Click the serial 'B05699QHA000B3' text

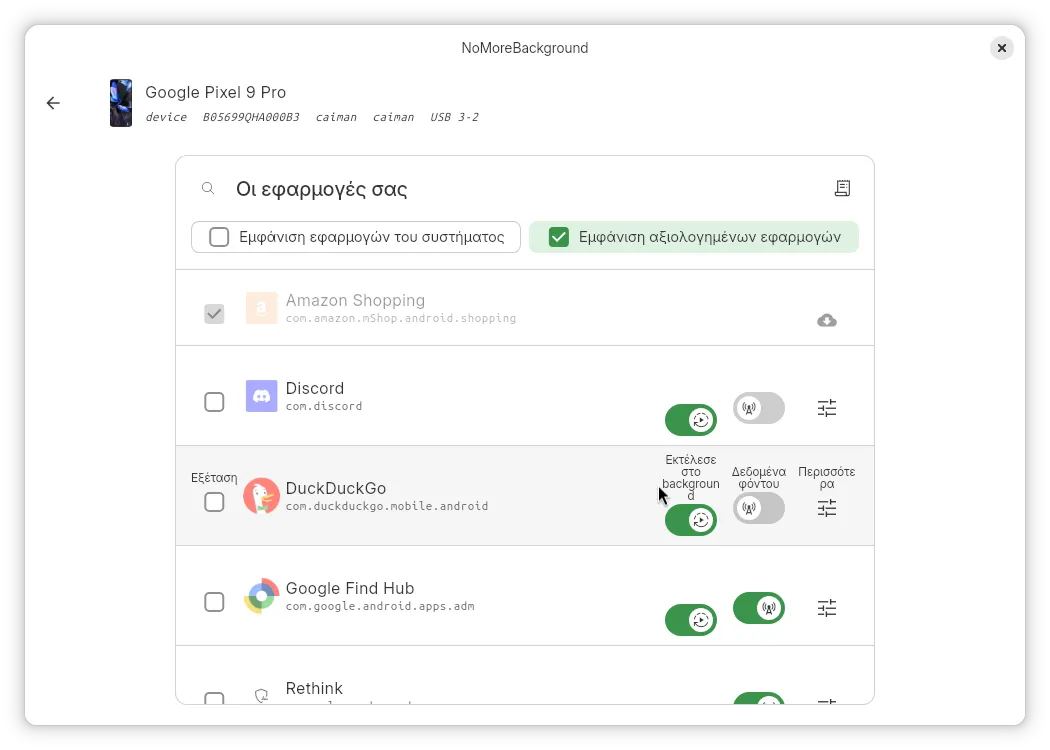pyautogui.click(x=251, y=117)
